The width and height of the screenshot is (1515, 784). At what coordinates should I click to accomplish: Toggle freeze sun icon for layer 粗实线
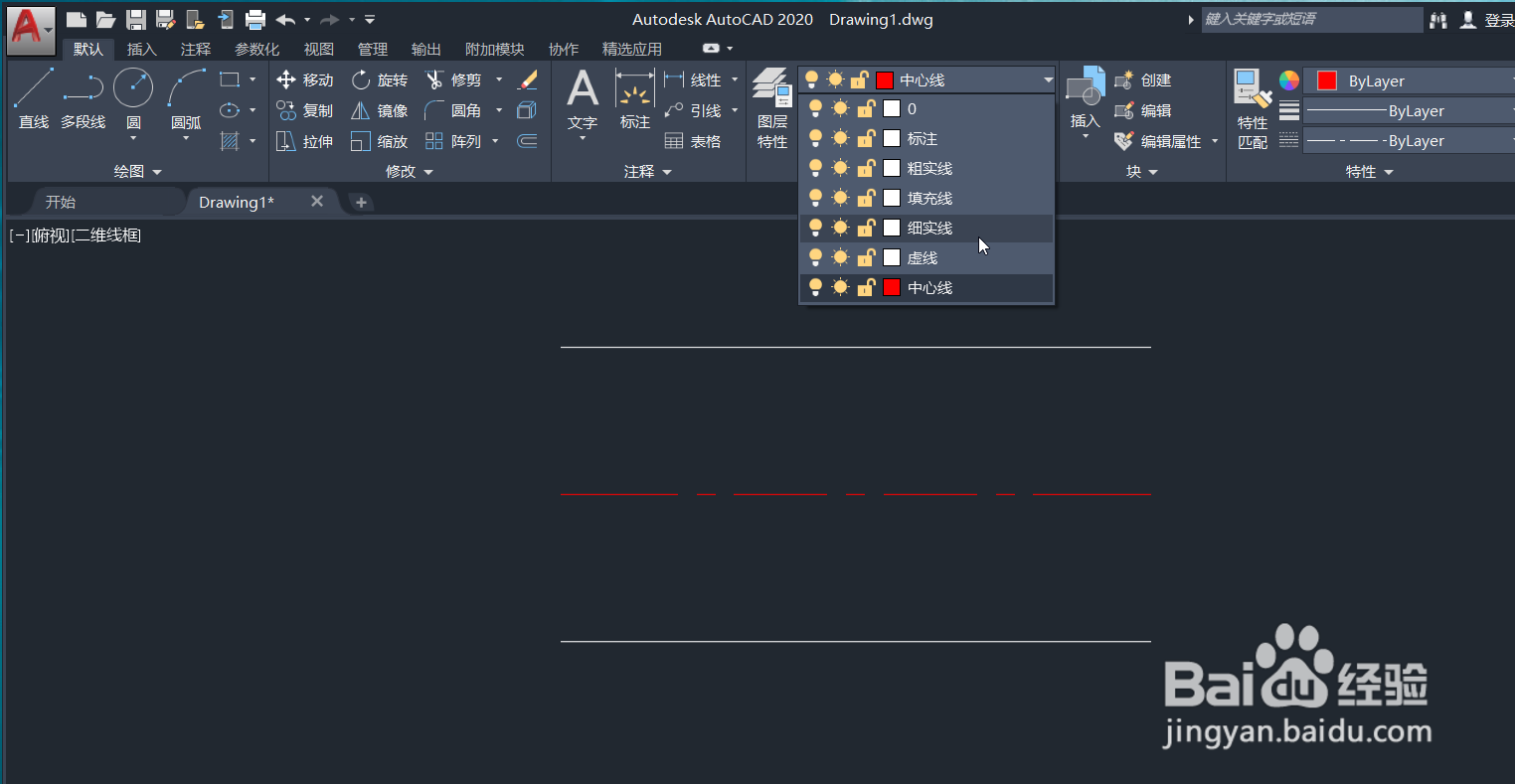coord(841,169)
